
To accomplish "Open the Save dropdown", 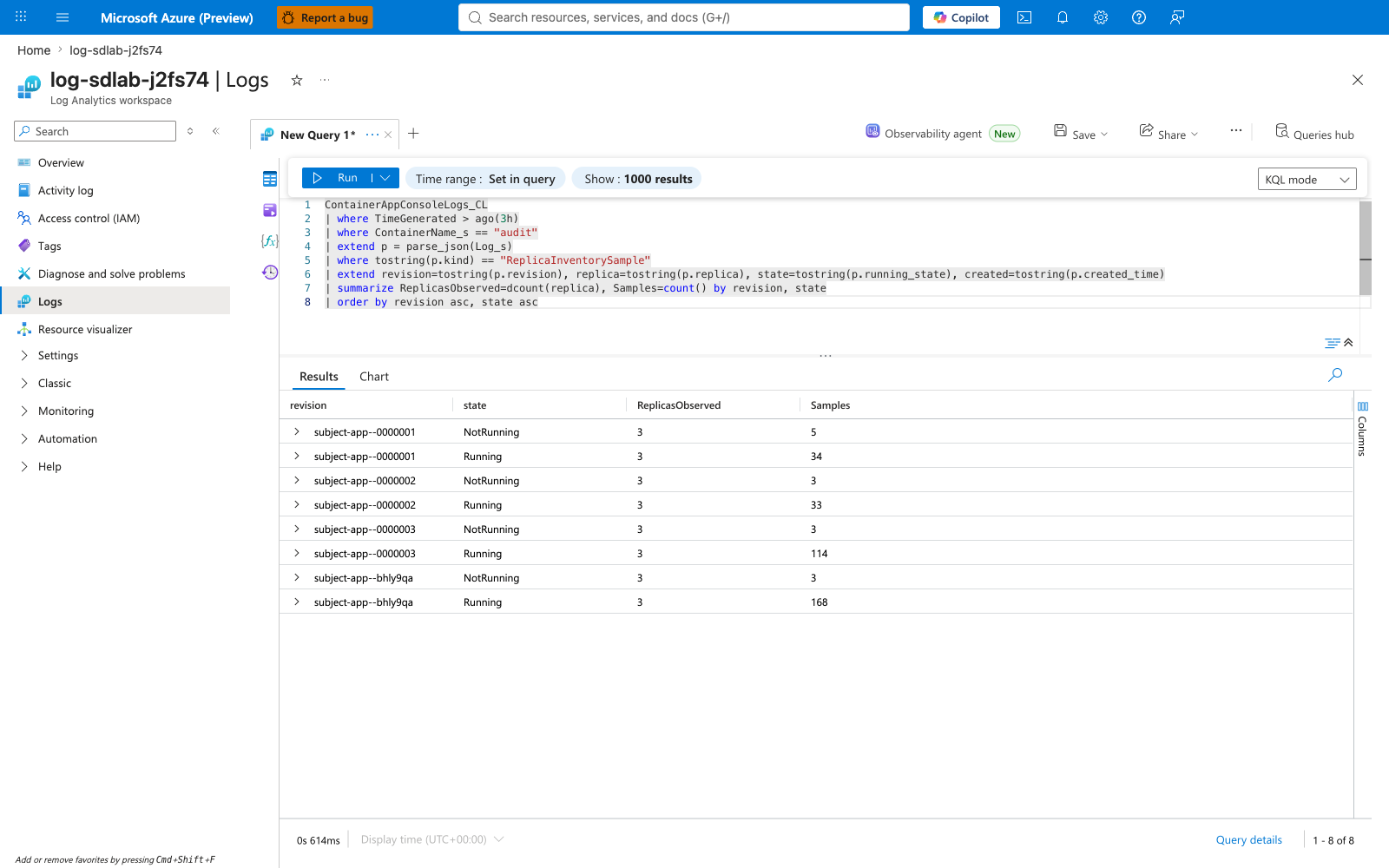I will click(1081, 134).
